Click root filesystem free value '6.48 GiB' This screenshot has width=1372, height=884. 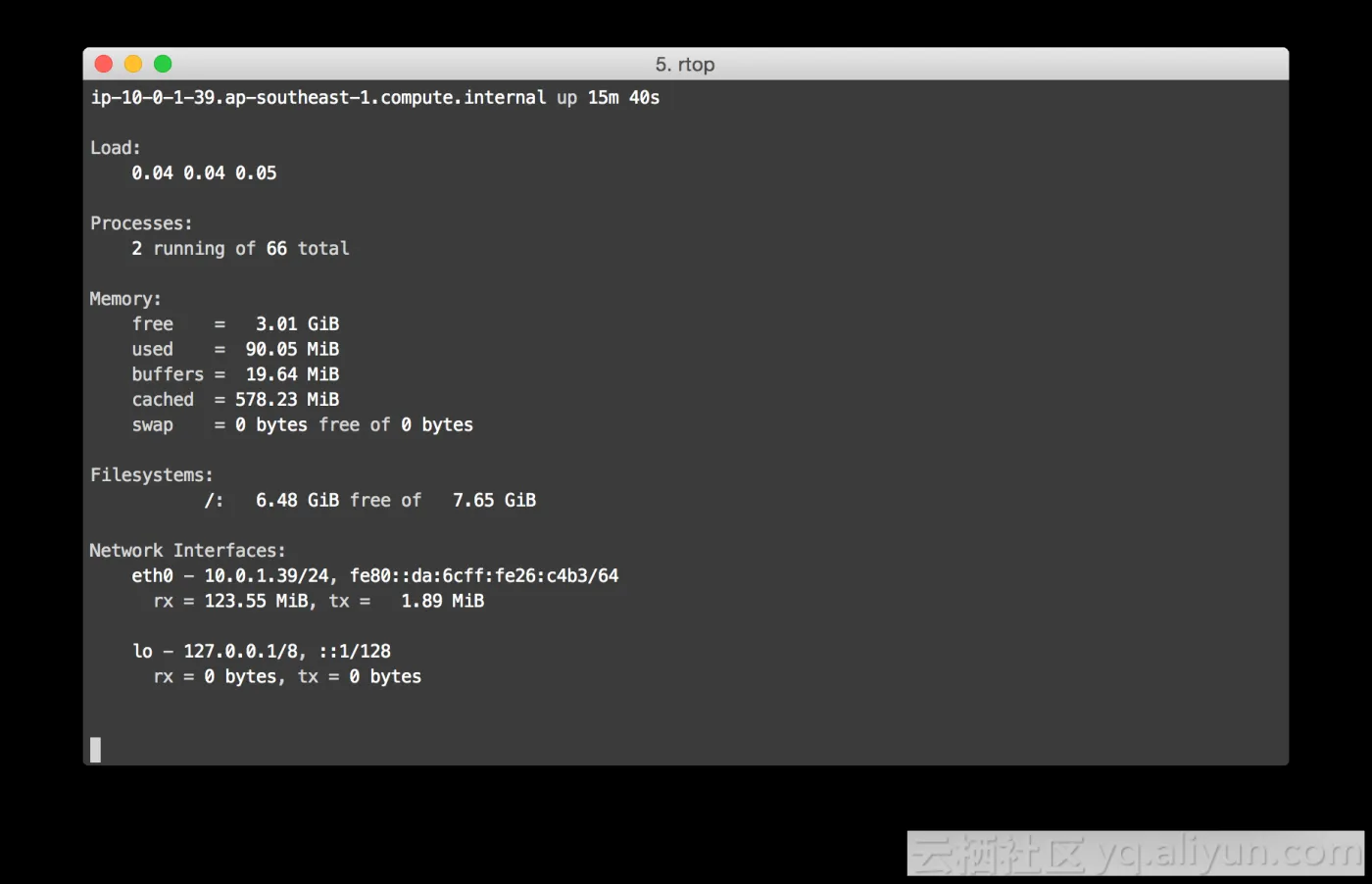pos(297,501)
